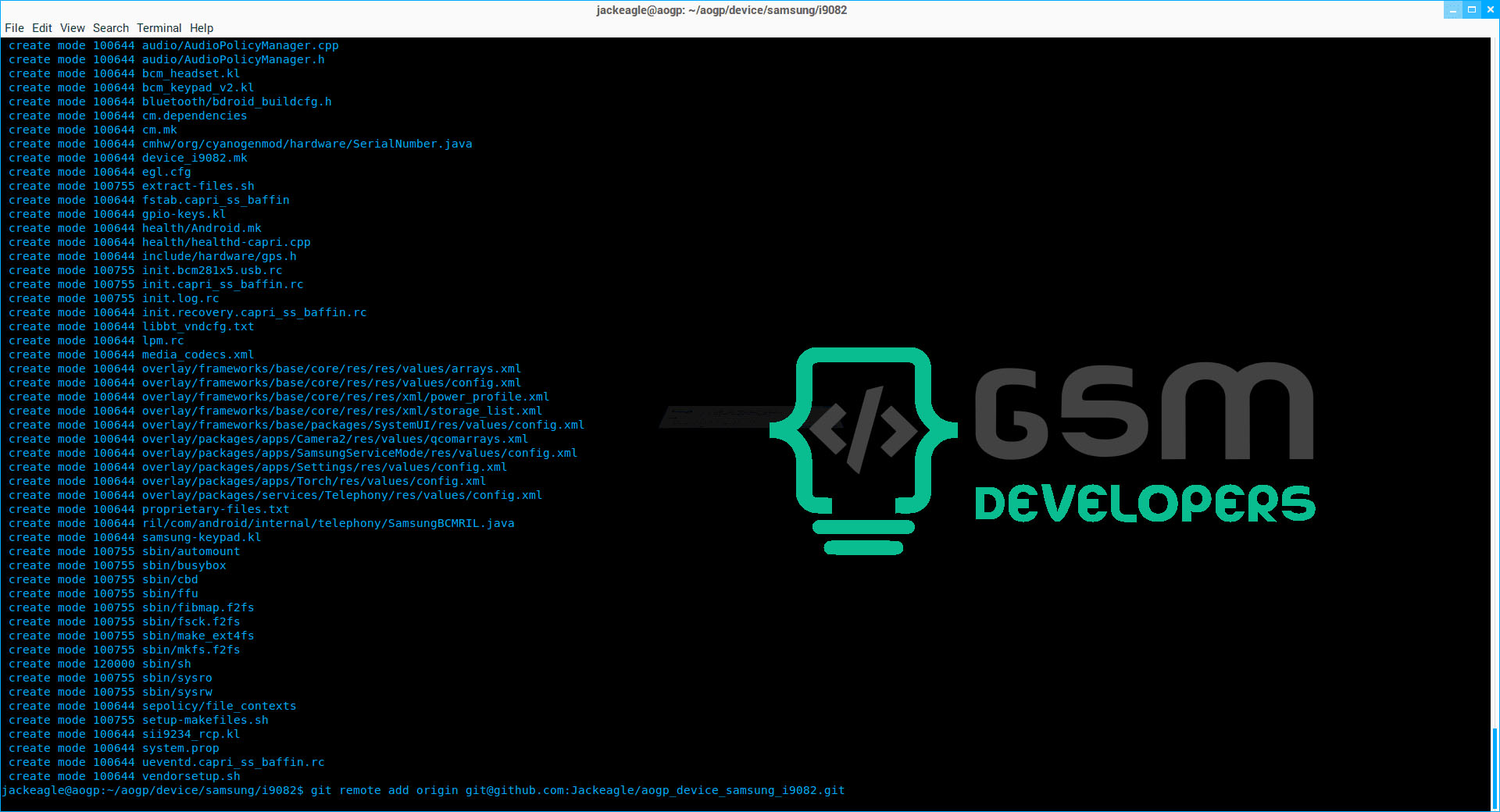The height and width of the screenshot is (812, 1500).
Task: Click the line bluetooth/bdroid_buildcfg.h
Action: [170, 102]
